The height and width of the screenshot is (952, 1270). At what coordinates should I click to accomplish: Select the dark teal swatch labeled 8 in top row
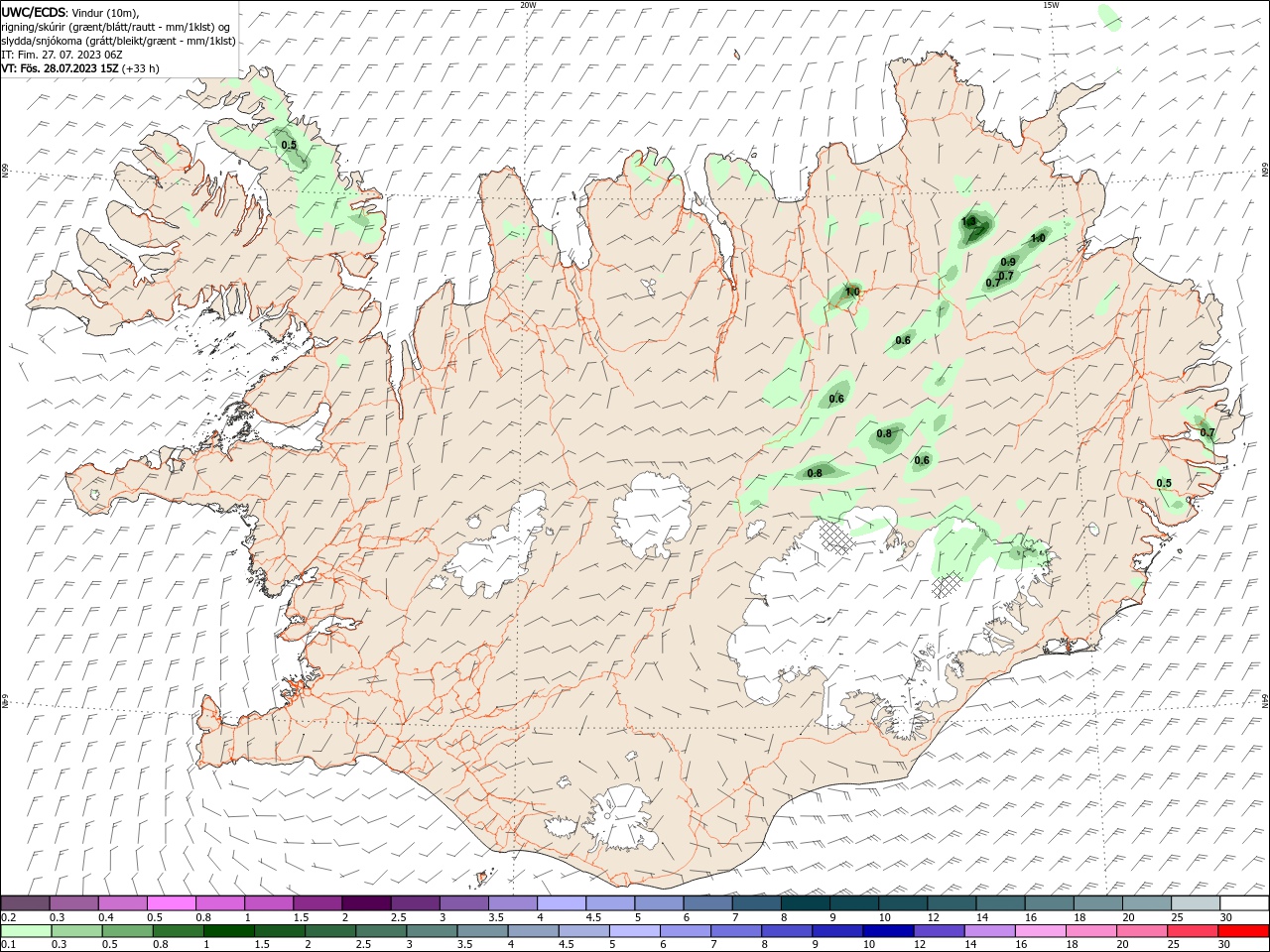pos(806,903)
